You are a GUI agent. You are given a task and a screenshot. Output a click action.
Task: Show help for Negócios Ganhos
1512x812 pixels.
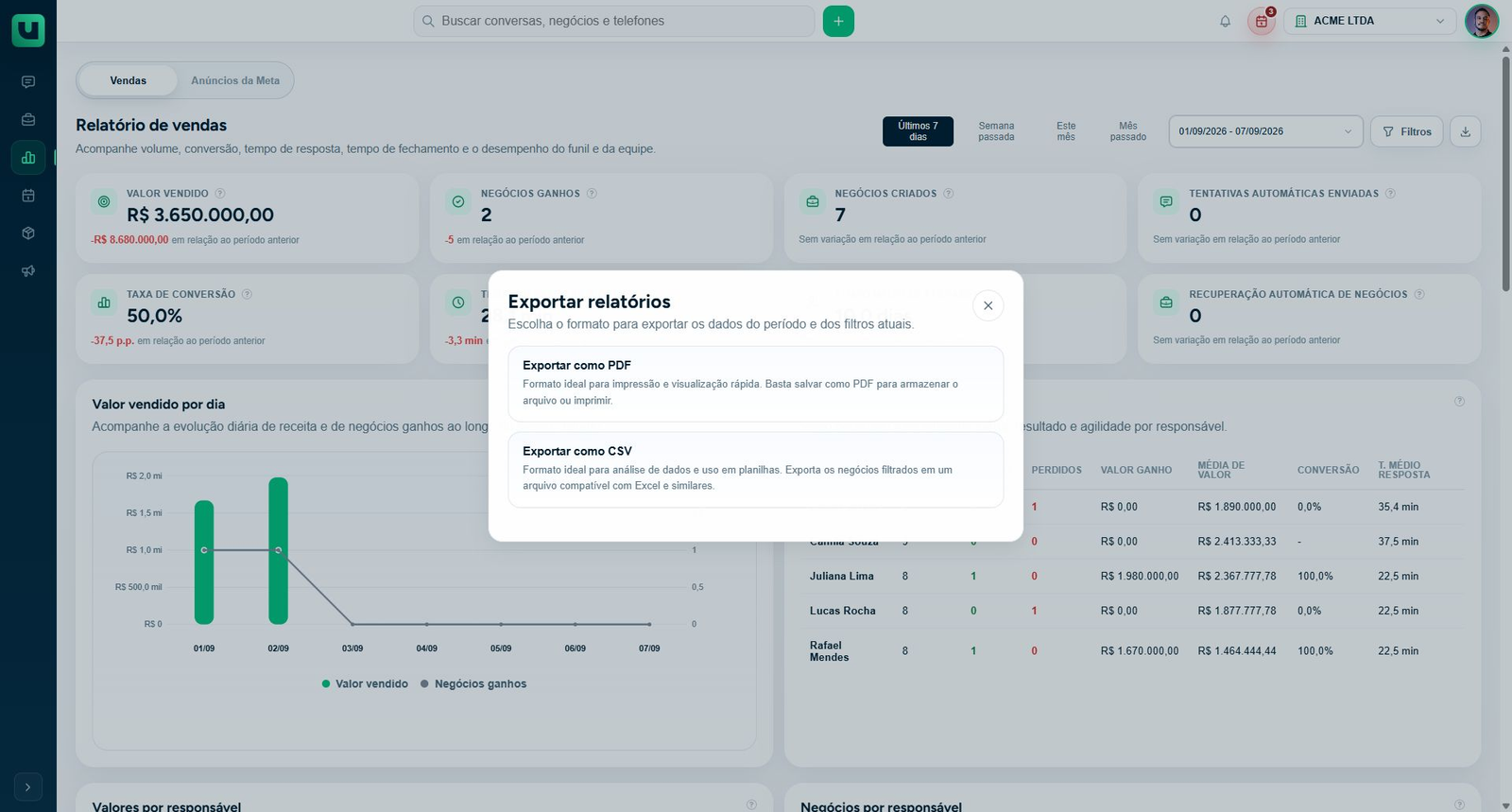click(592, 193)
